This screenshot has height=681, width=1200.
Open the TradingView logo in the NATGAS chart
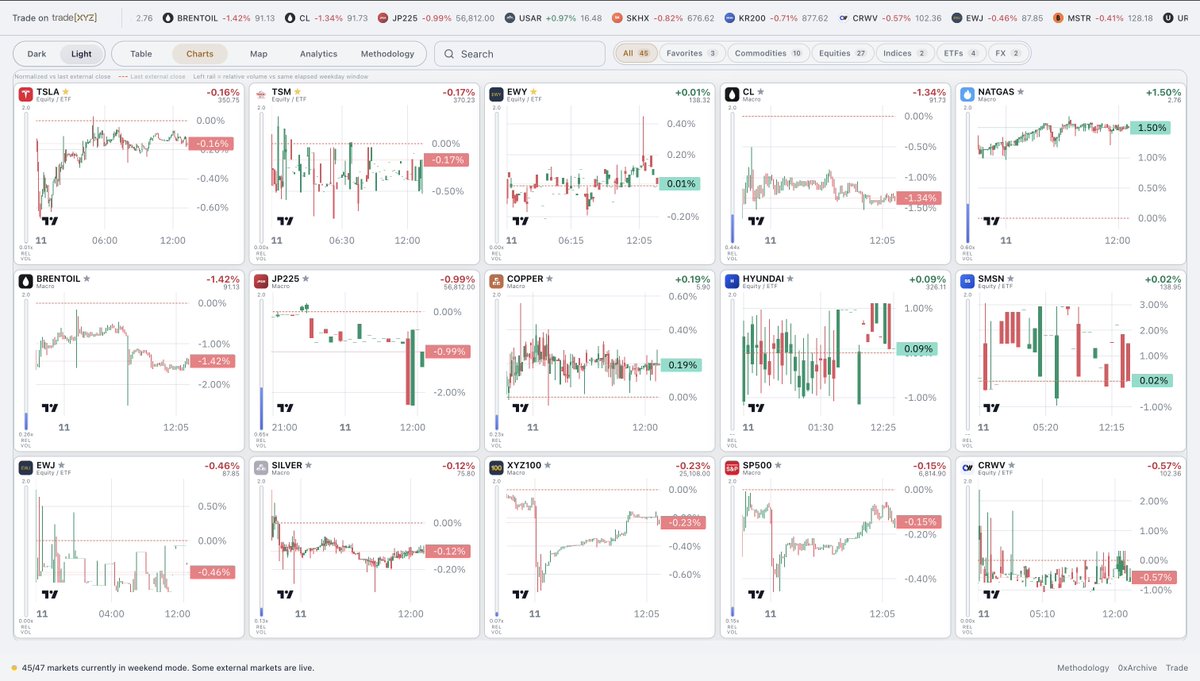point(991,221)
